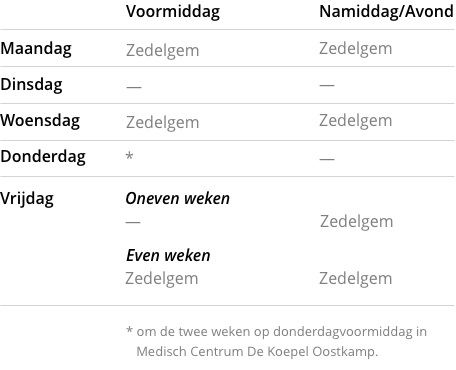Select the Donderdag row label
Viewport: 456px width, 370px height.
coord(43,156)
